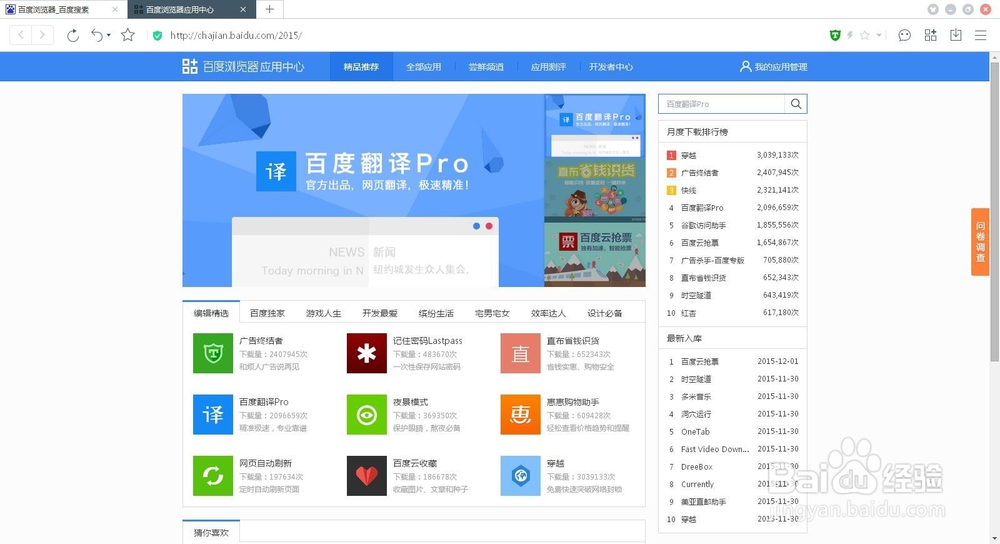Click the 百度浏览器应用中心 logo
1000x544 pixels.
pos(243,66)
